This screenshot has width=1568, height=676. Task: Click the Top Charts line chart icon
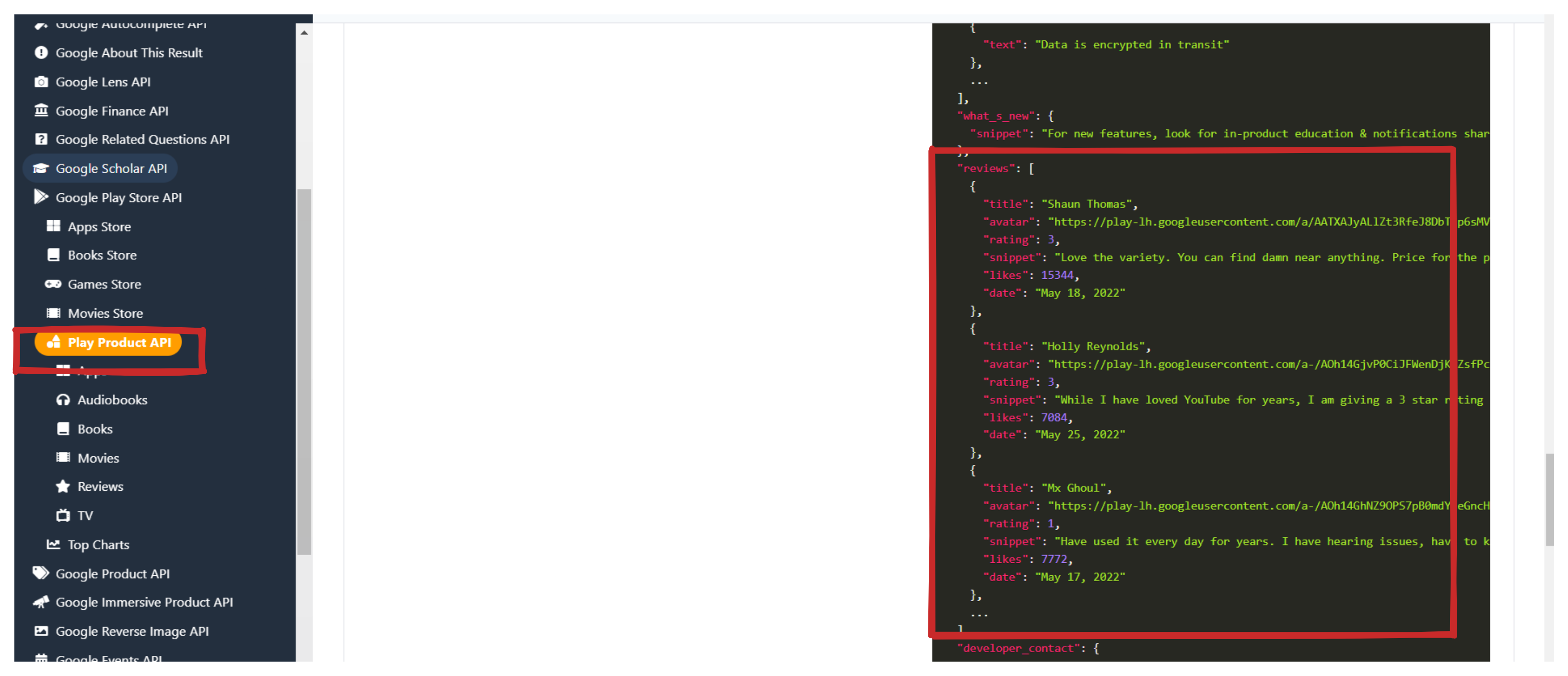53,544
